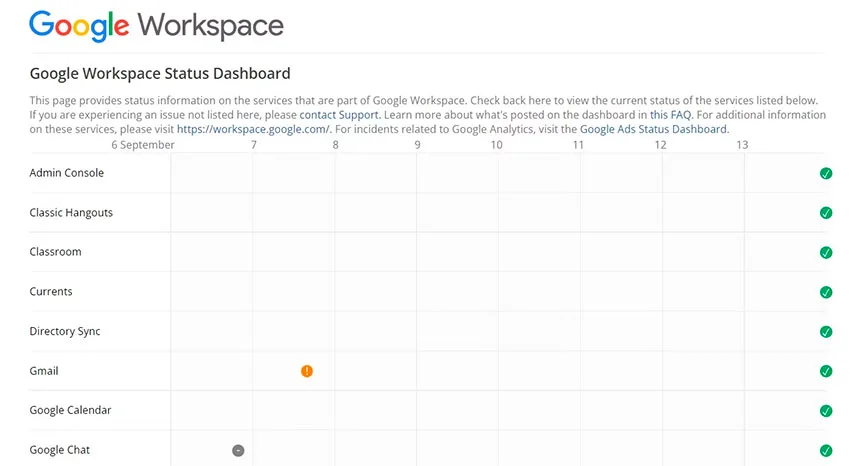The width and height of the screenshot is (850, 466).
Task: Open the Google Ads Status Dashboard link
Action: pos(654,130)
